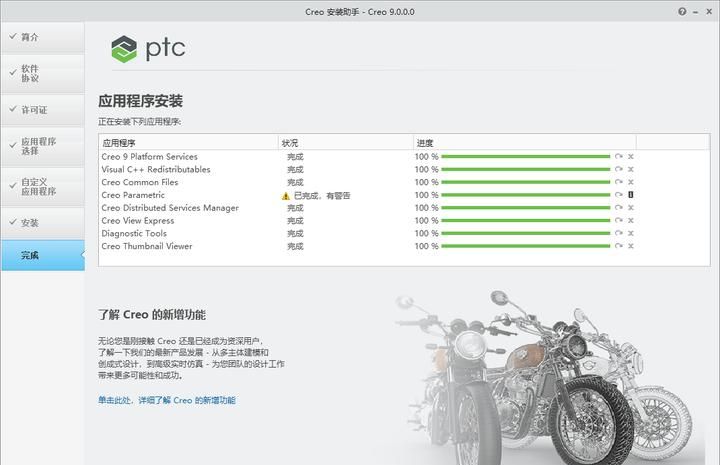Retry icon in Creo Parametric row
The height and width of the screenshot is (465, 720).
click(619, 195)
